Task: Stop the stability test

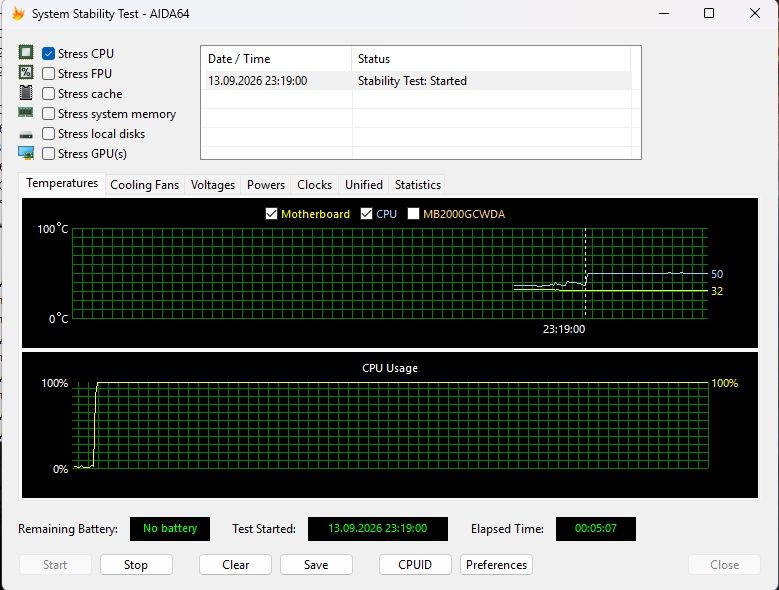Action: pyautogui.click(x=136, y=565)
